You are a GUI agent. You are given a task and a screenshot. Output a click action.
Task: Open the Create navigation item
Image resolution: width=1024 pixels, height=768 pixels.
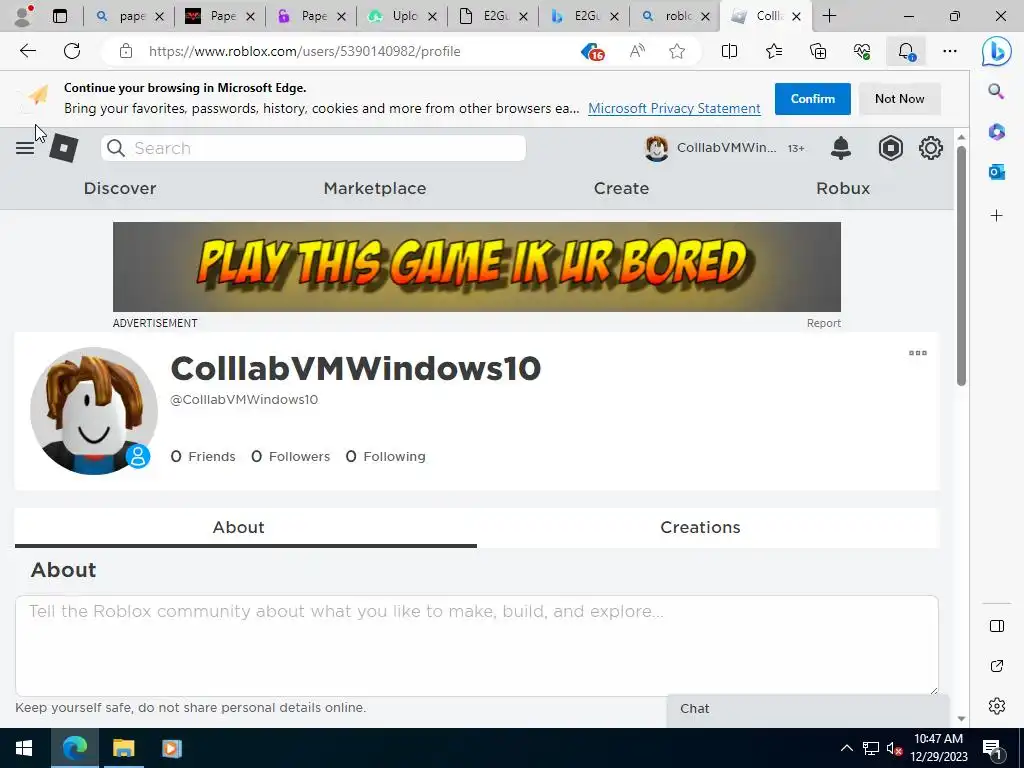pyautogui.click(x=621, y=188)
